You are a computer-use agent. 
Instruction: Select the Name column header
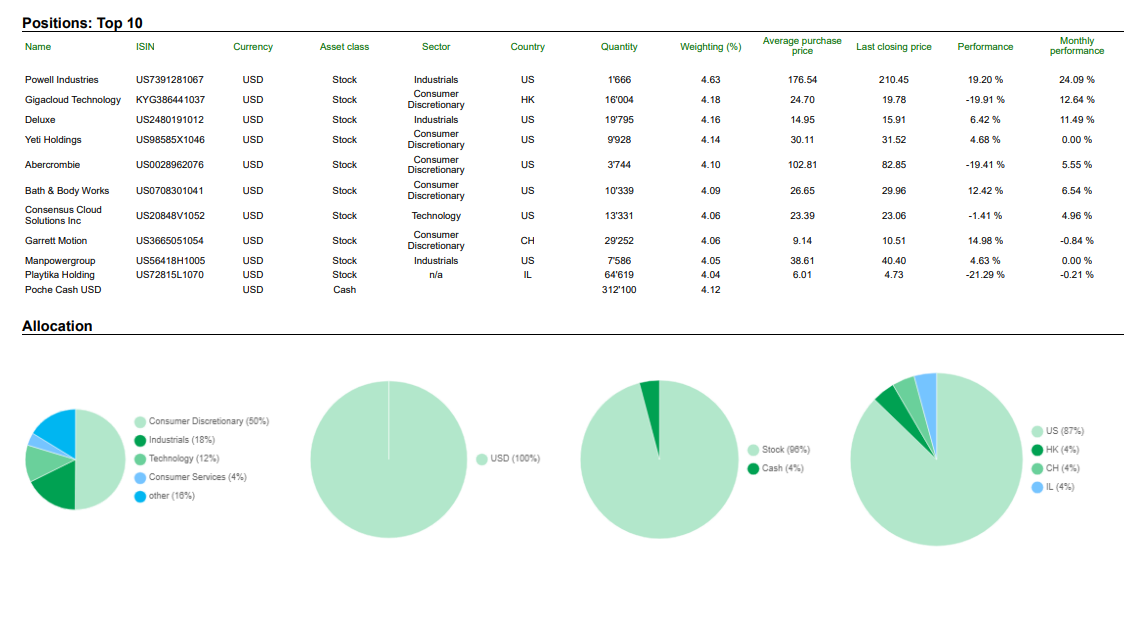tap(38, 47)
